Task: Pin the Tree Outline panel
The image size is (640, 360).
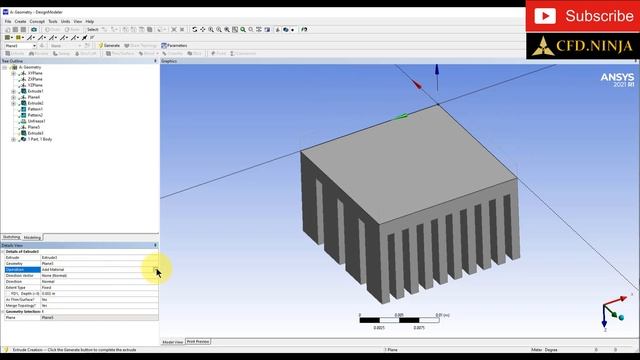Action: tap(155, 61)
